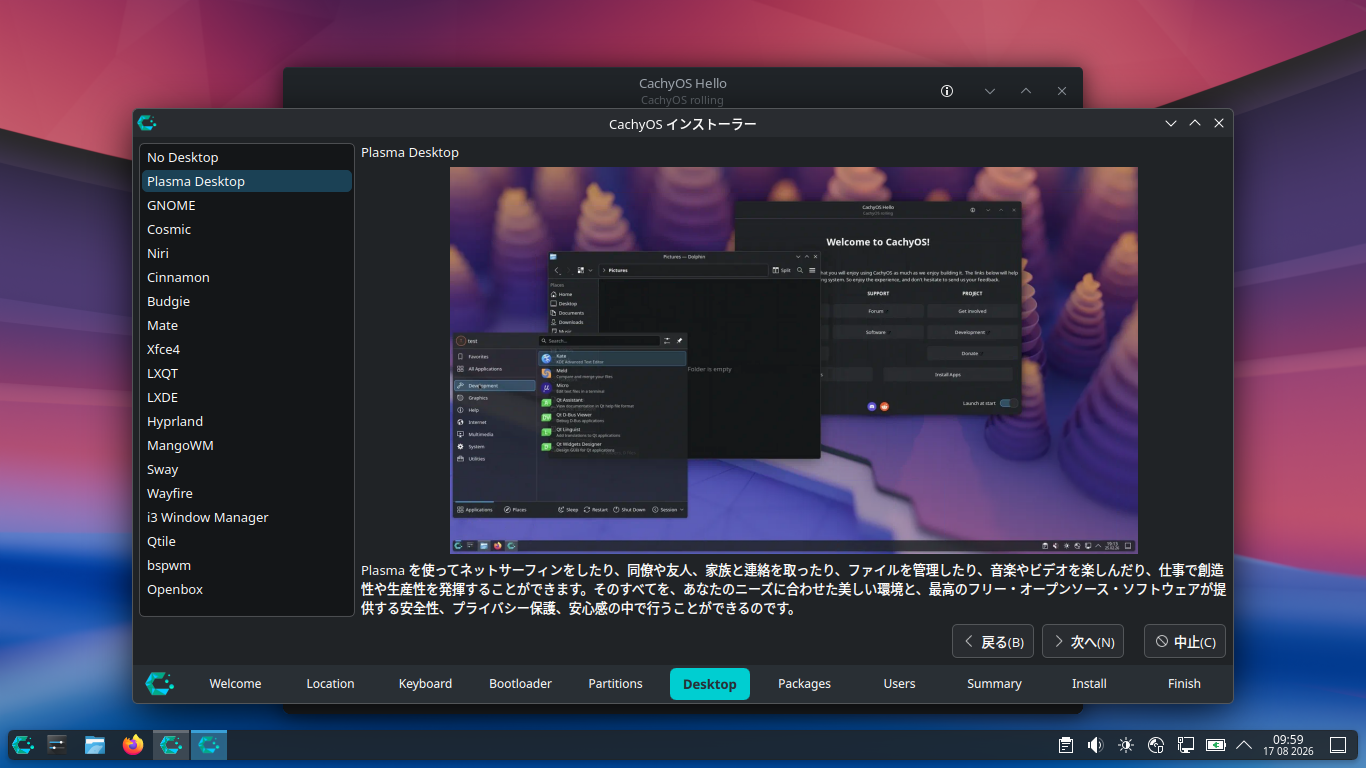Switch to the CachyOS installer taskbar entry

209,744
